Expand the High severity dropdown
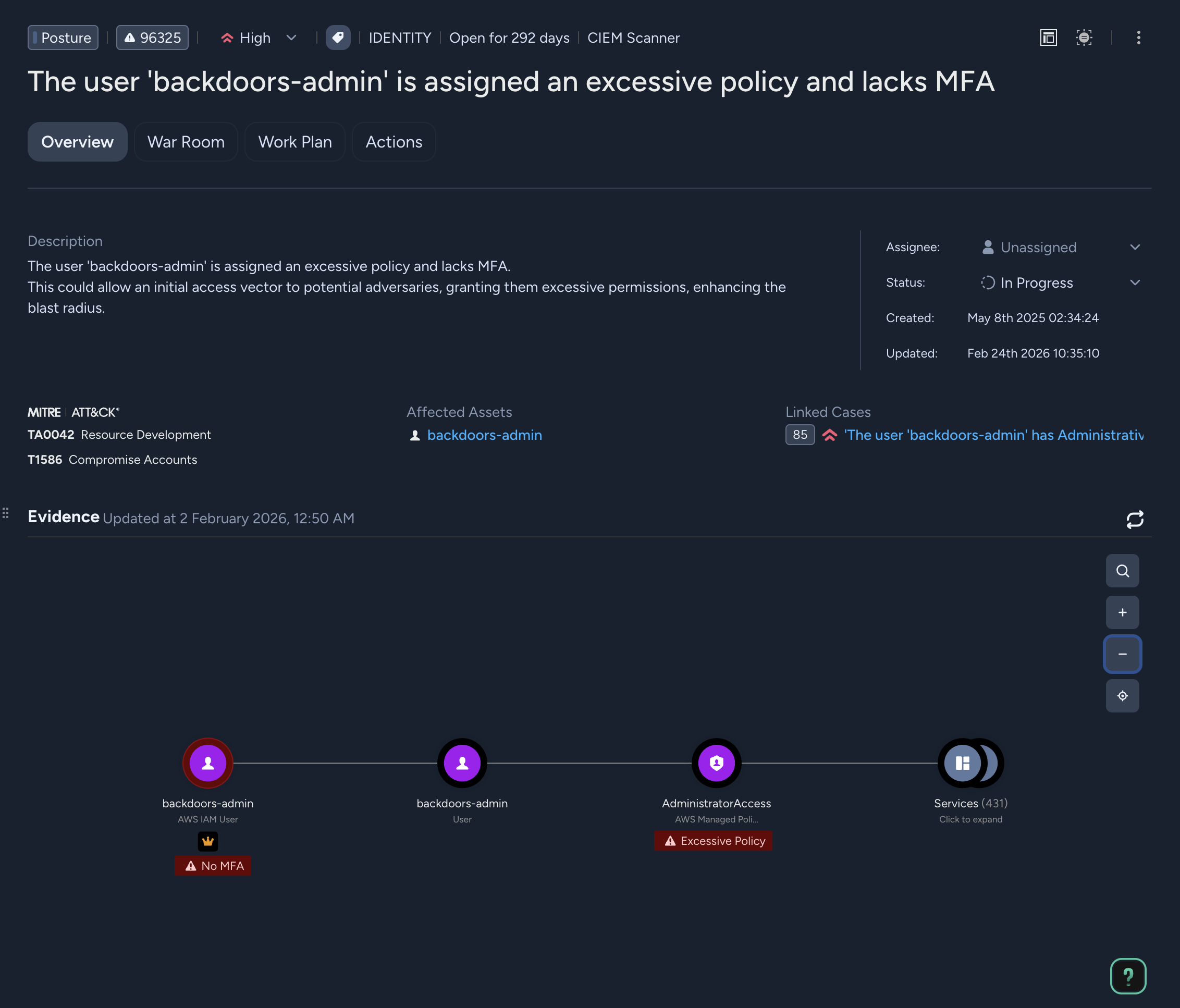1180x1008 pixels. (291, 38)
